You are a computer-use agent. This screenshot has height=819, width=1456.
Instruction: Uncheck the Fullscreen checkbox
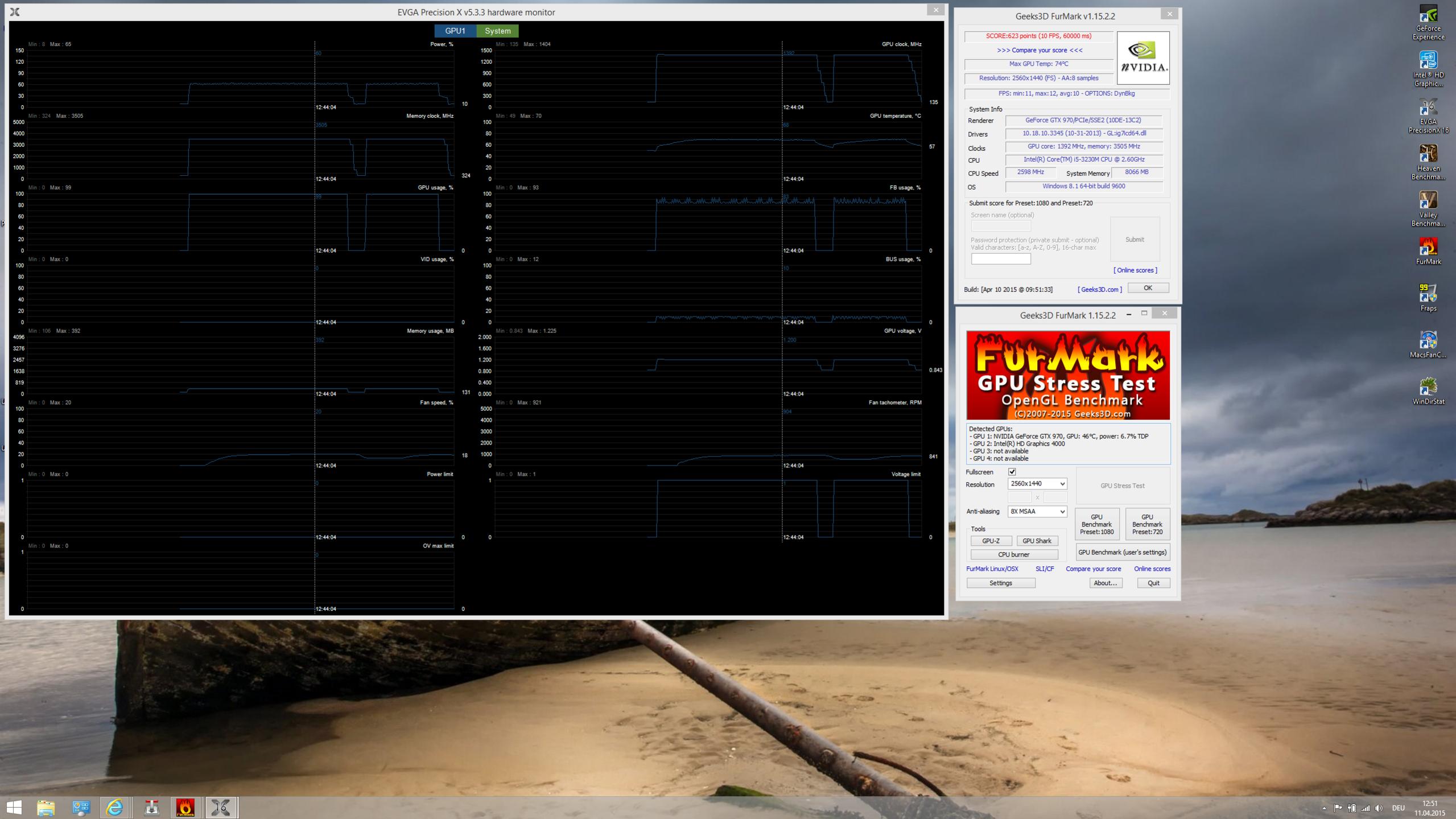point(1012,472)
